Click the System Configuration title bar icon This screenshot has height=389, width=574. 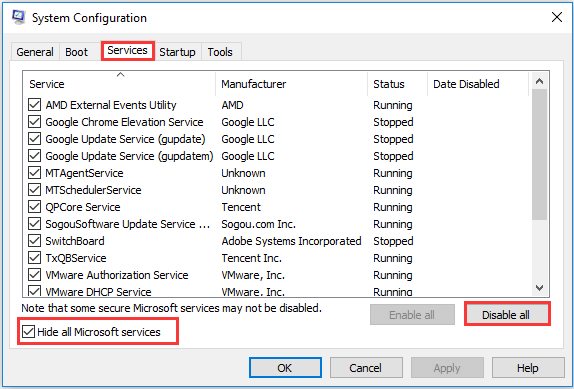[x=18, y=17]
